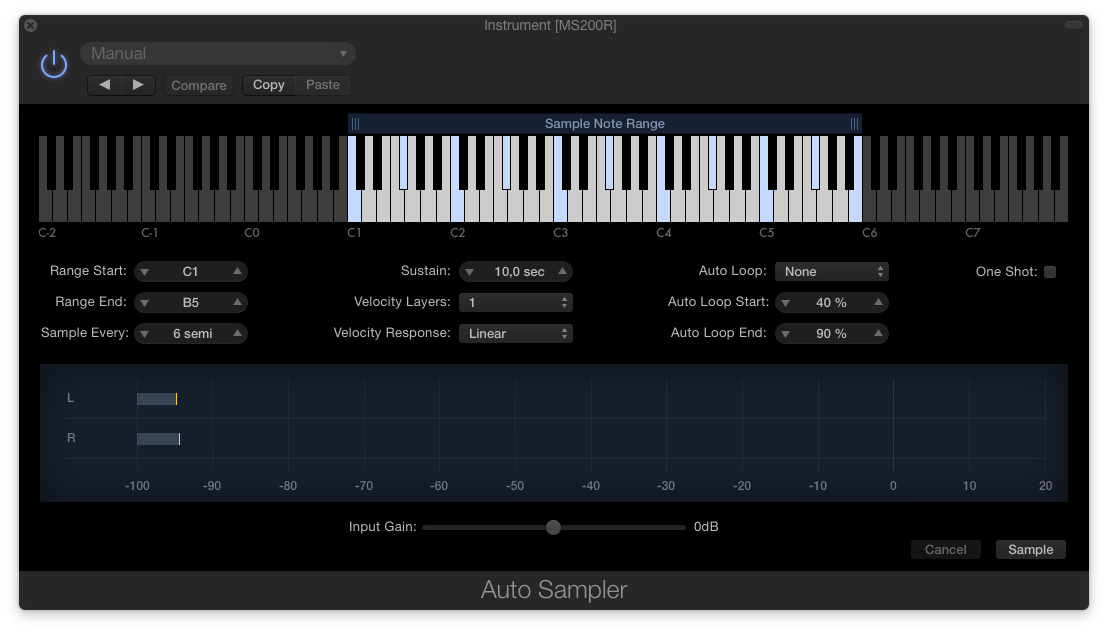
Task: Click Auto Loop End value 90 %
Action: [x=831, y=333]
